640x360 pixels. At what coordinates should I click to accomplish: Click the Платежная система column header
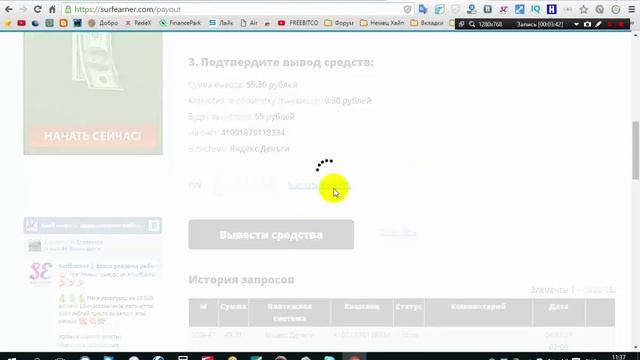pyautogui.click(x=289, y=312)
